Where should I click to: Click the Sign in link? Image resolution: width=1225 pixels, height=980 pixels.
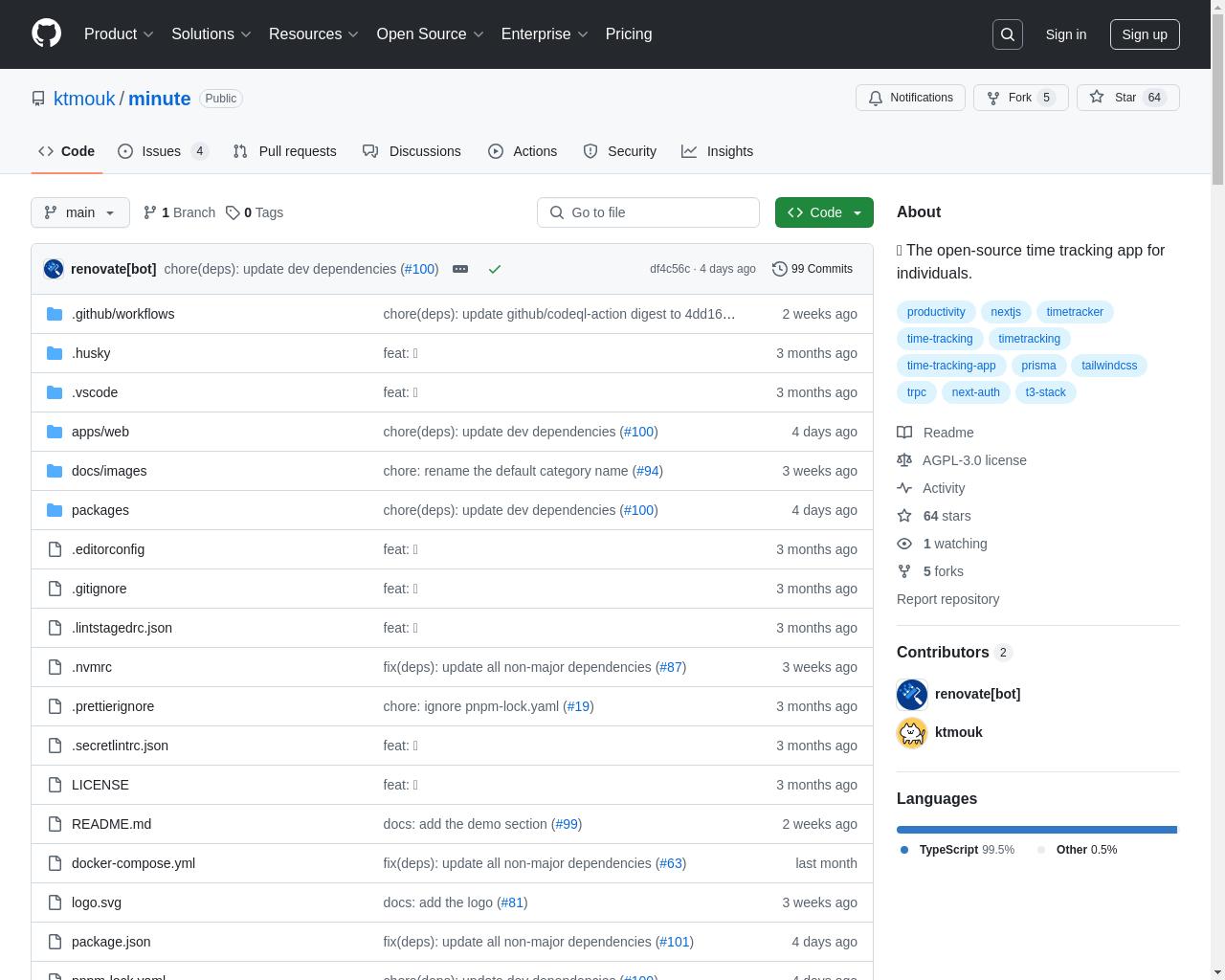click(1065, 34)
